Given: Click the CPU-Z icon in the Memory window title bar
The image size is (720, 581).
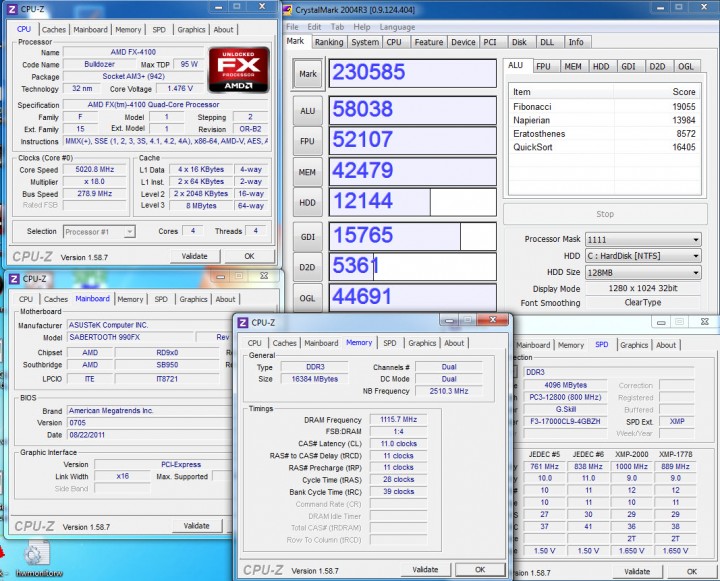Looking at the screenshot, I should 241,322.
